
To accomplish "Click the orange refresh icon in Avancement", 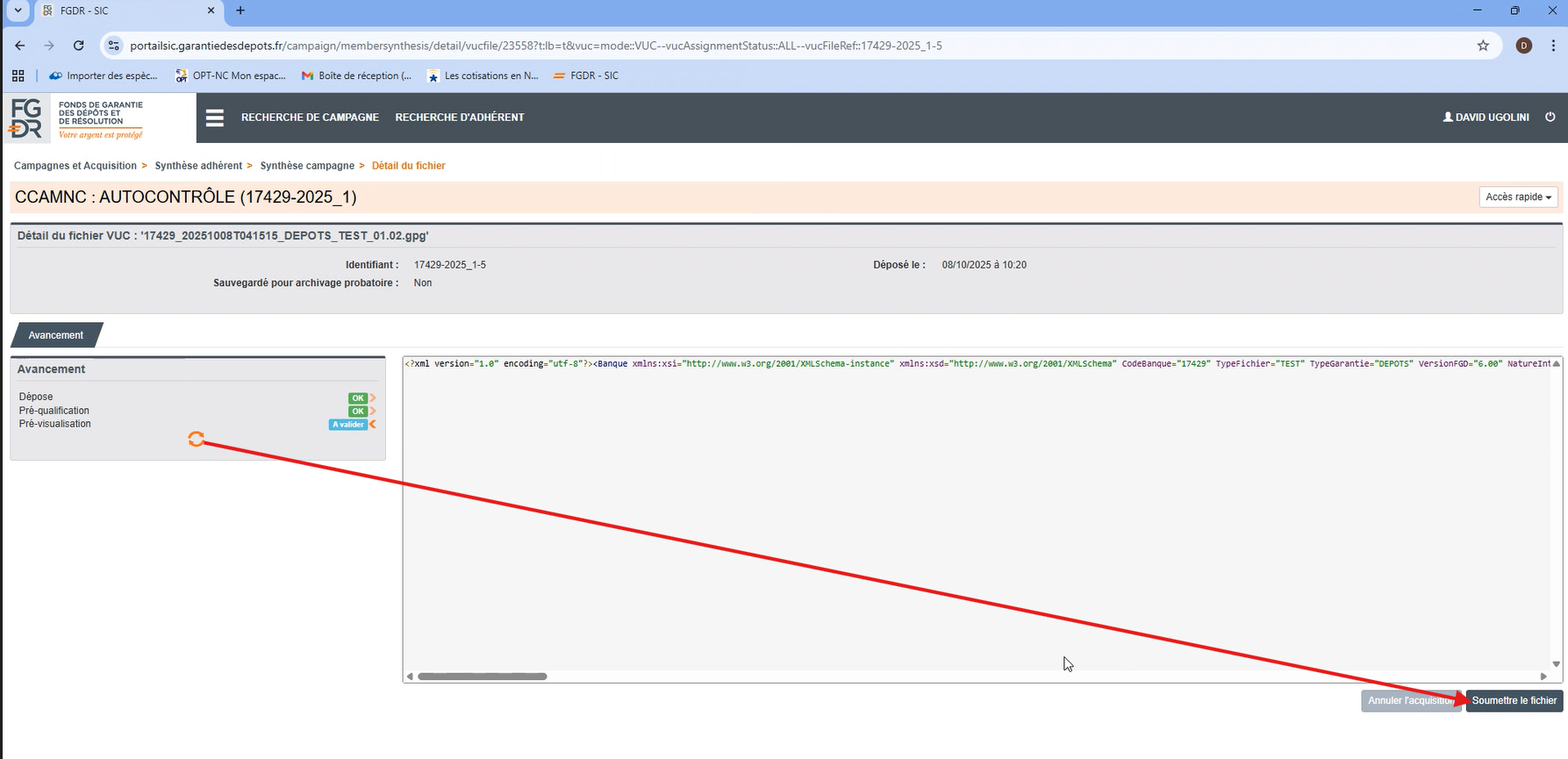I will pyautogui.click(x=196, y=439).
